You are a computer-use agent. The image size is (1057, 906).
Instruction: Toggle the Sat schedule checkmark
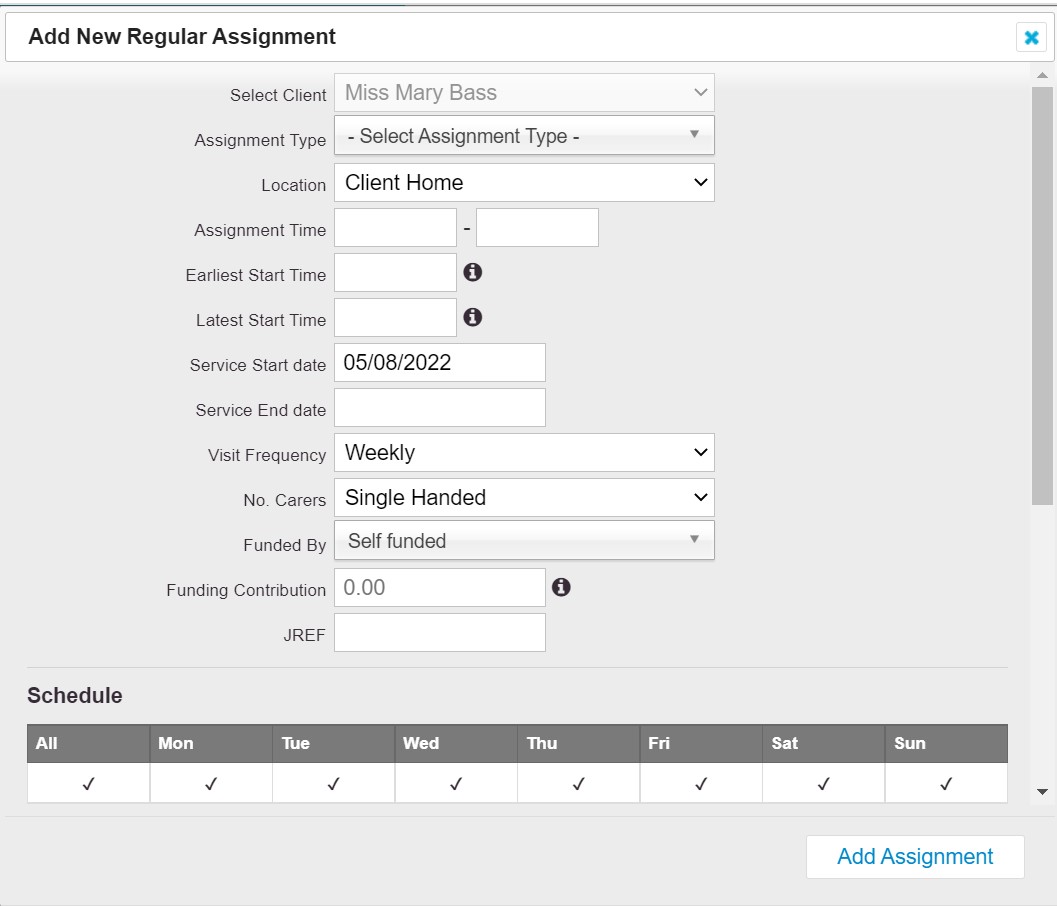[x=824, y=783]
